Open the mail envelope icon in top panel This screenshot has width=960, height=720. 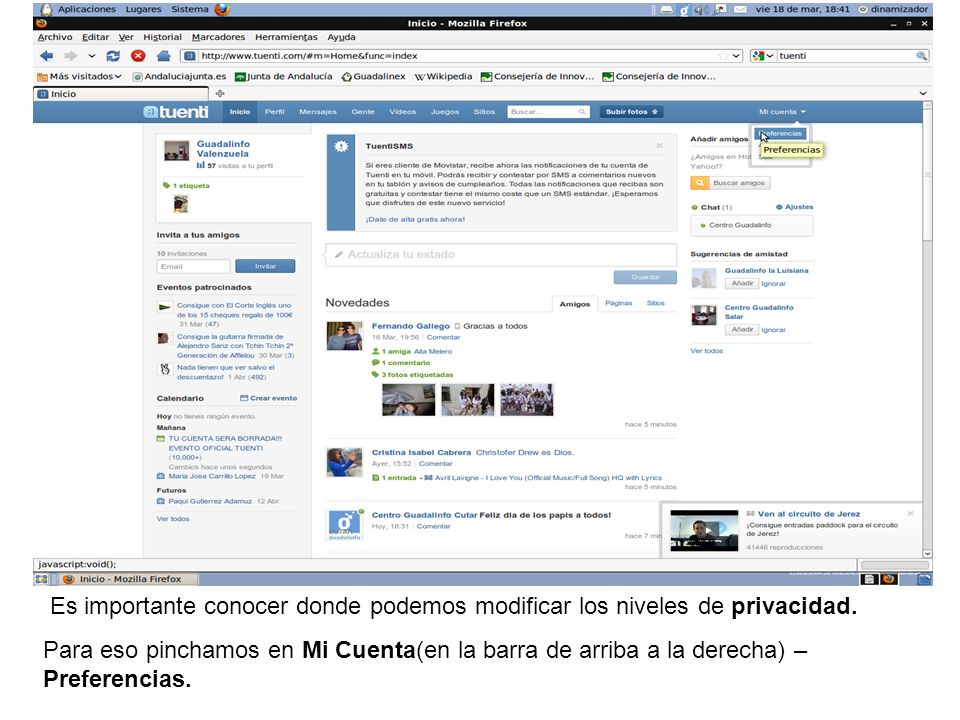(x=740, y=9)
